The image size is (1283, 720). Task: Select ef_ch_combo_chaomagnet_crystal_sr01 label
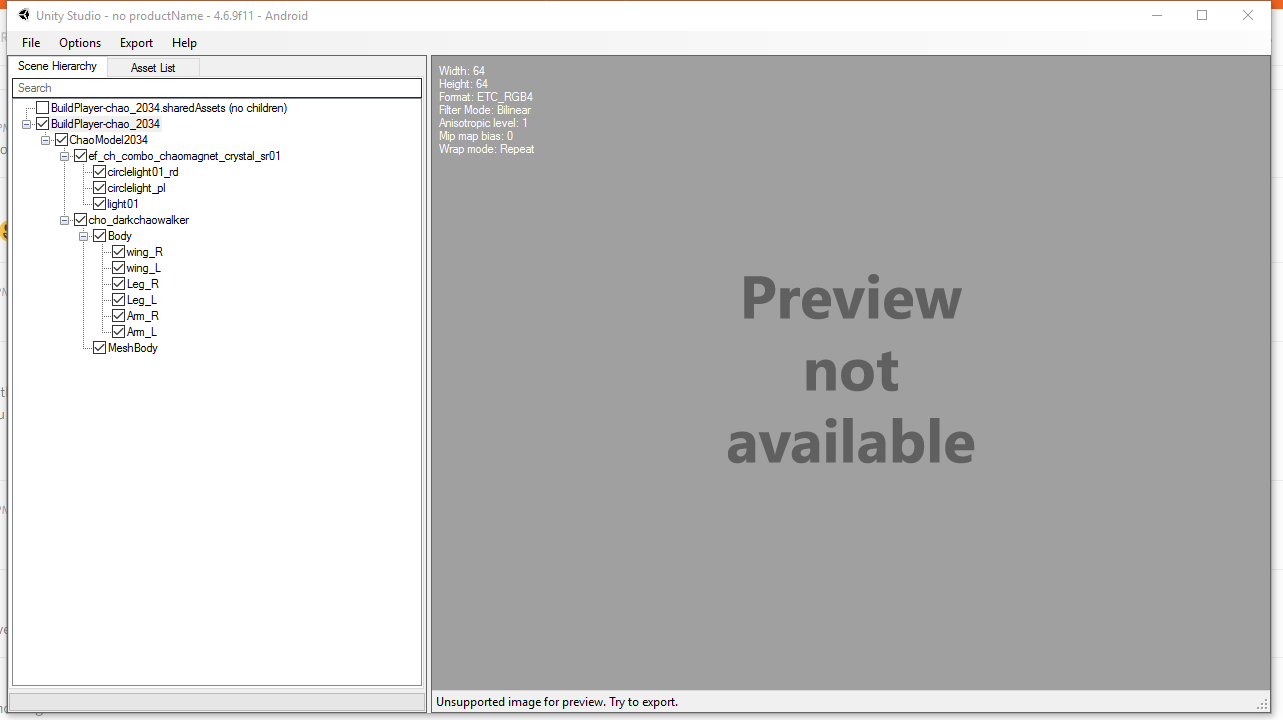pos(184,156)
